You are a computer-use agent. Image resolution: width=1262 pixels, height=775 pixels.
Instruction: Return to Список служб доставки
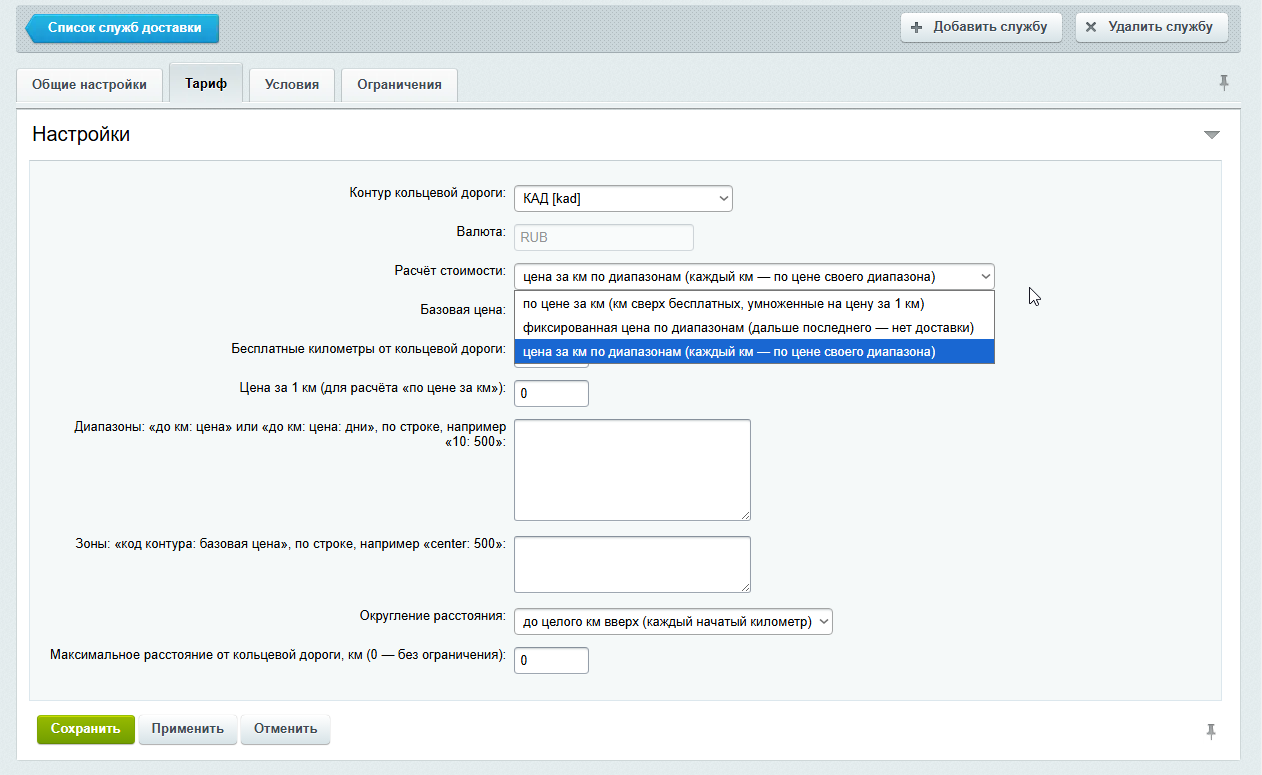[122, 28]
